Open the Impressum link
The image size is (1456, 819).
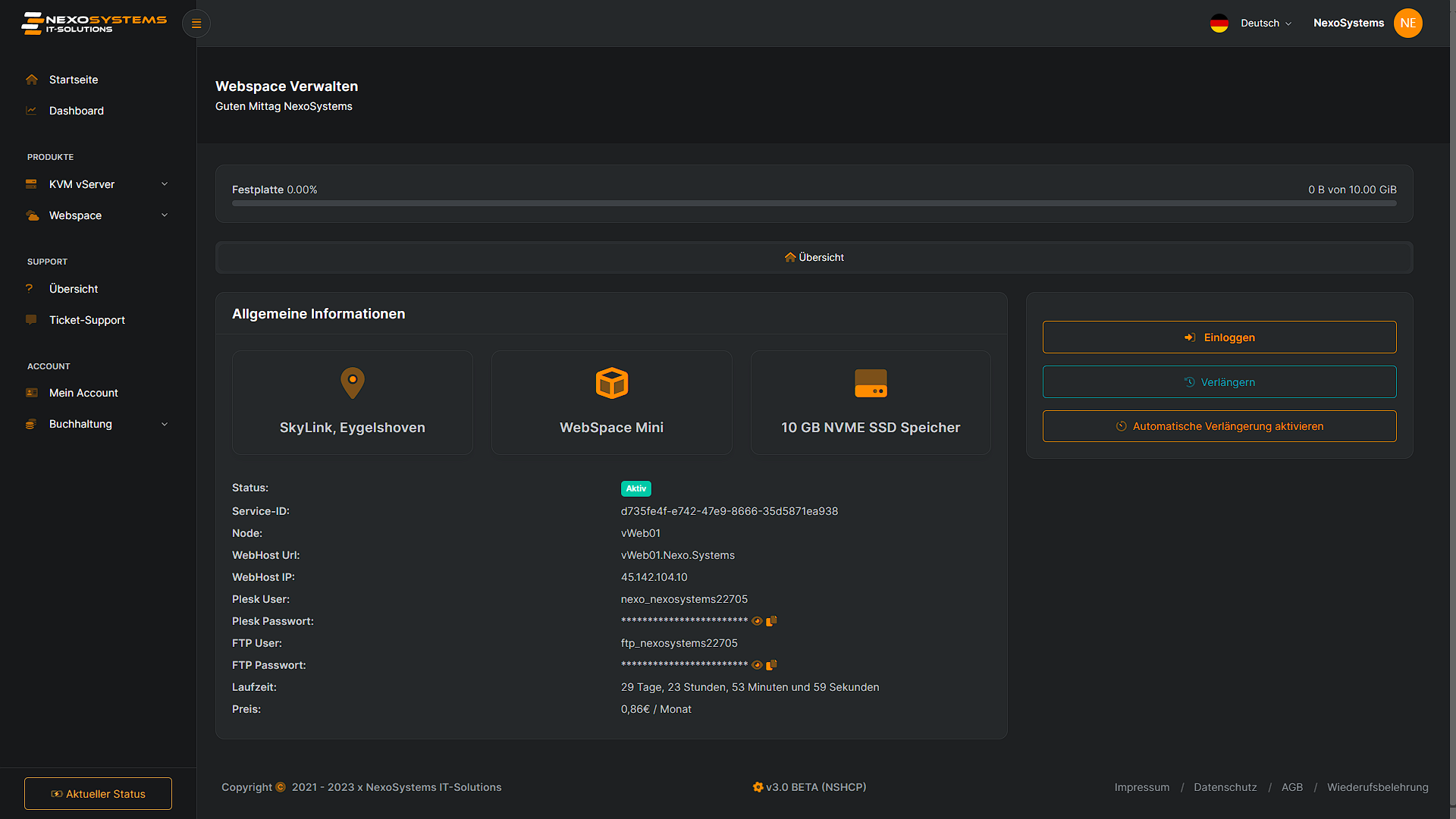point(1142,787)
